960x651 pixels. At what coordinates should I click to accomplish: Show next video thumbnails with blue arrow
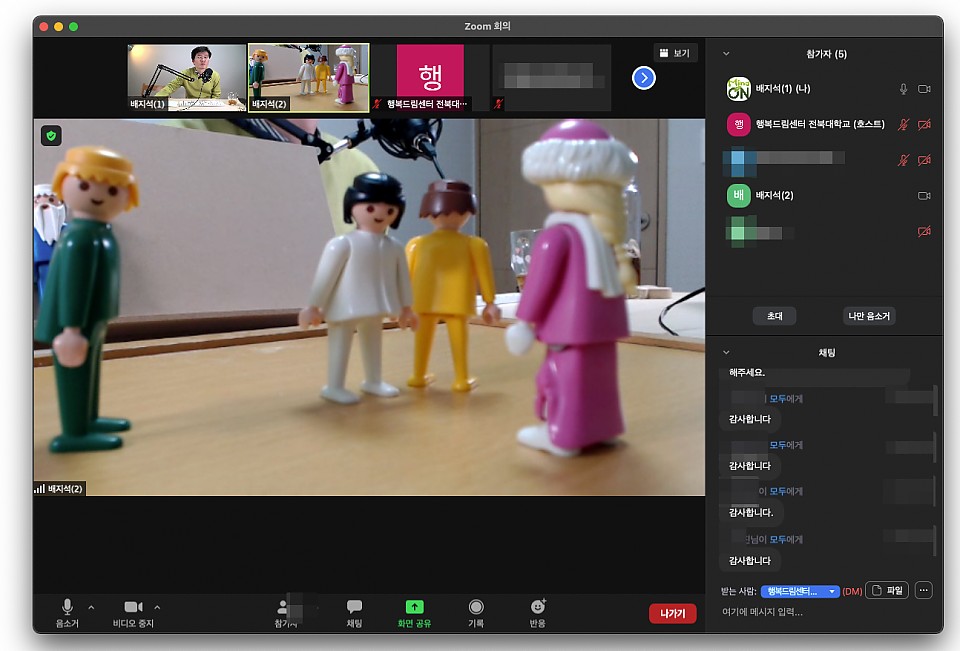[x=644, y=77]
